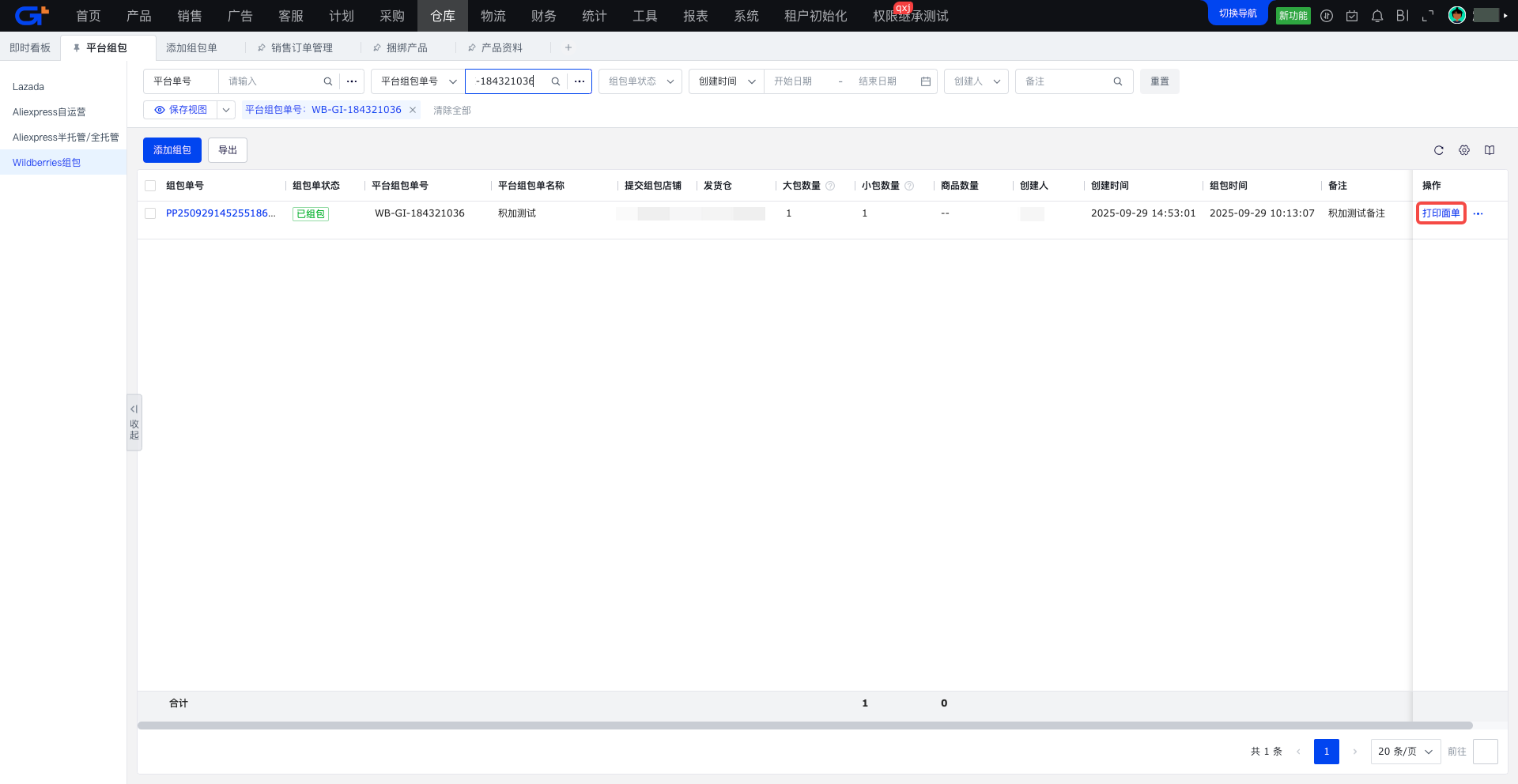Image resolution: width=1518 pixels, height=784 pixels.
Task: Select Wildberries组包 in the sidebar
Action: pos(63,163)
